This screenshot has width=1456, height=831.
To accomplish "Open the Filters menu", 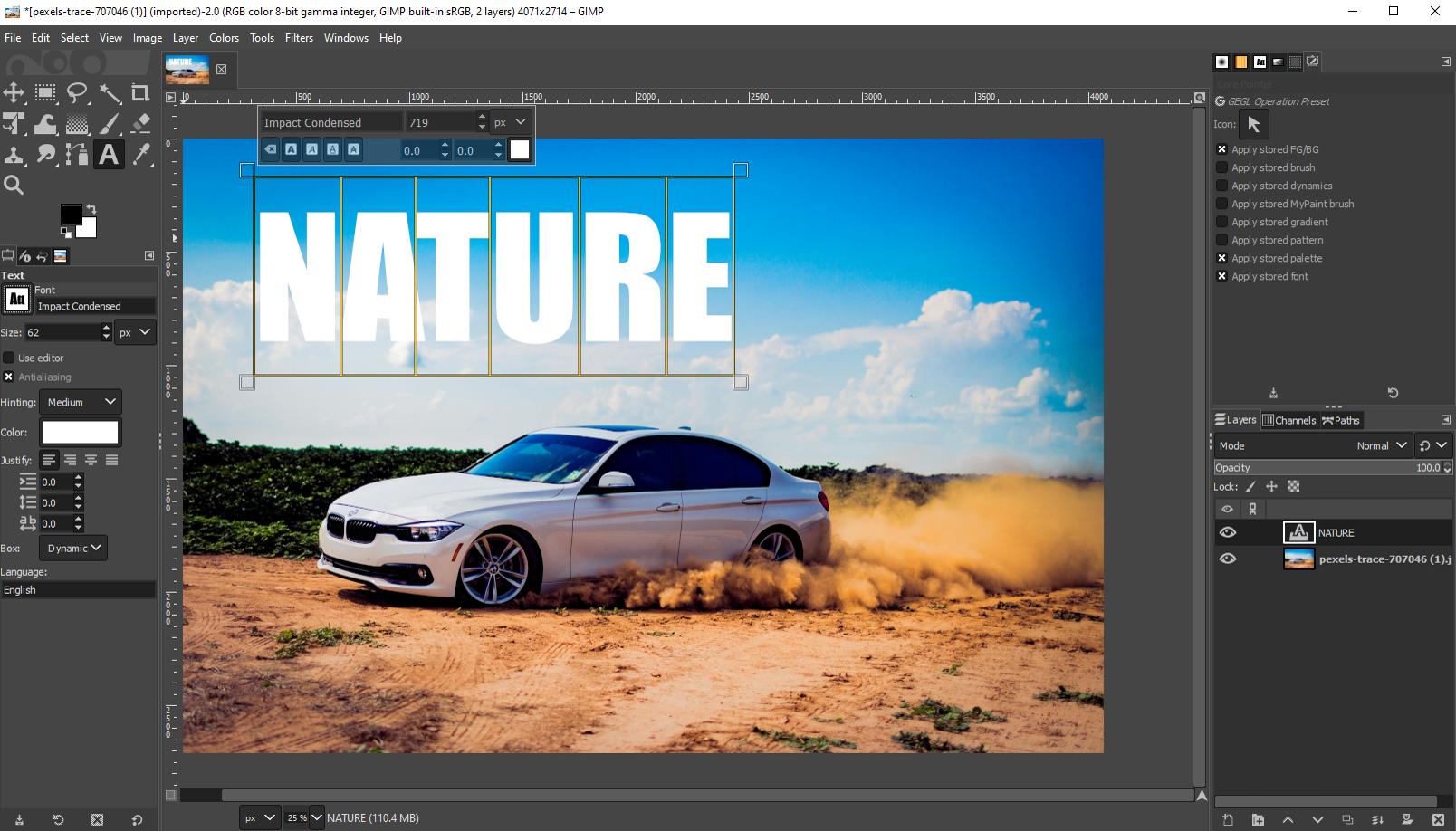I will click(x=299, y=38).
